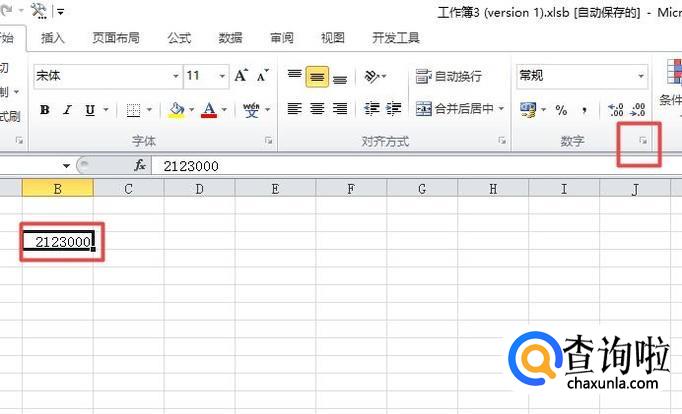Switch to 公式 tab
The width and height of the screenshot is (682, 414).
[x=179, y=38]
